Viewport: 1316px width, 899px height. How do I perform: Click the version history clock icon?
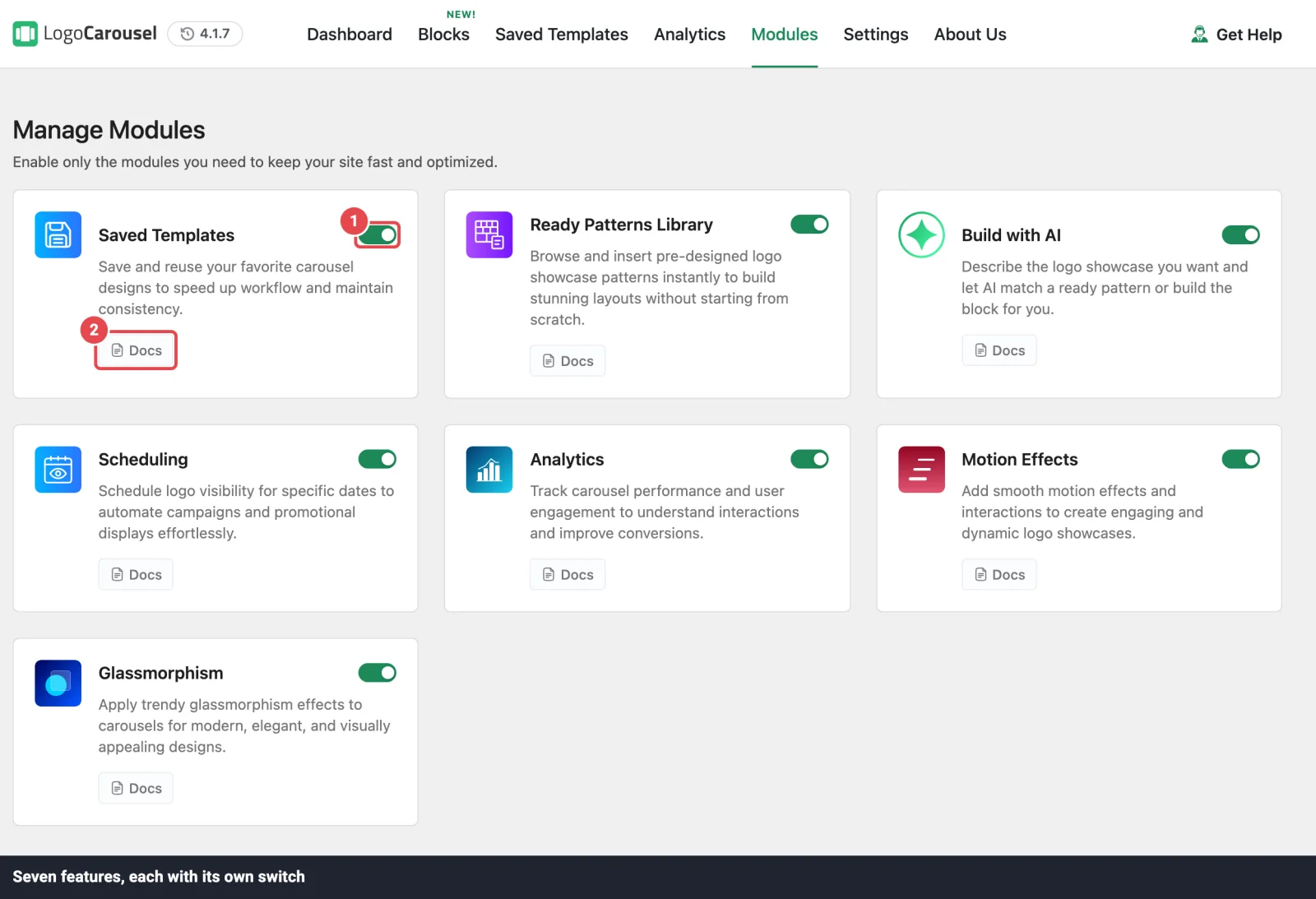tap(188, 34)
